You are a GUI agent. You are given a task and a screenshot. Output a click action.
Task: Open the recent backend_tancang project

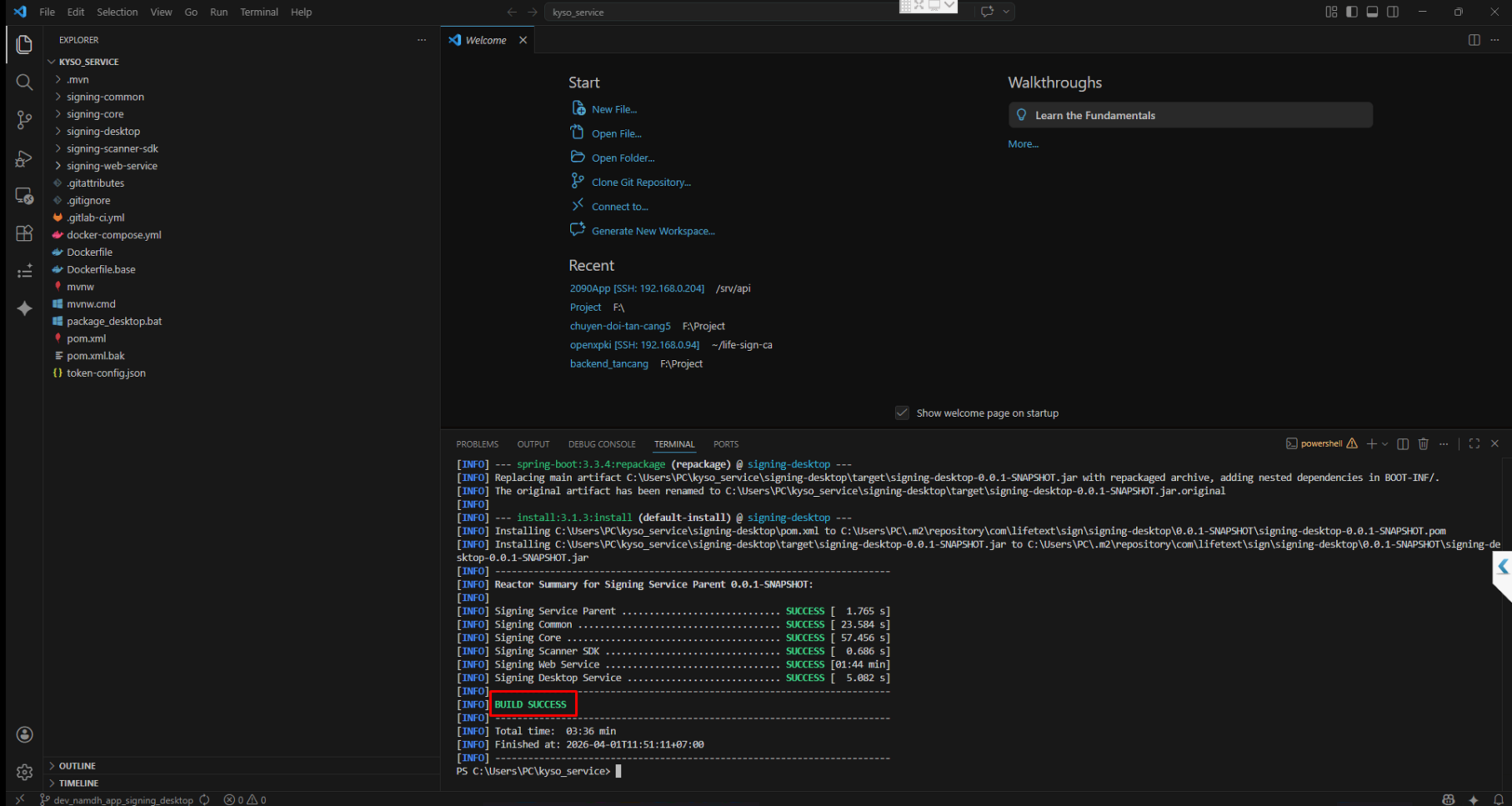608,364
